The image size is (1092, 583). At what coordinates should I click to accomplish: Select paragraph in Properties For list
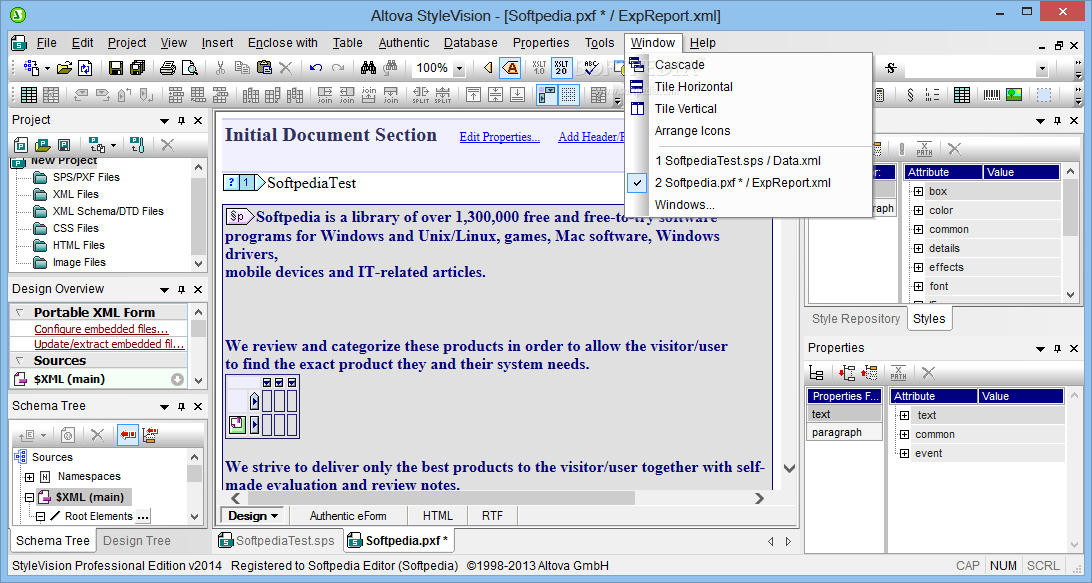tap(844, 433)
